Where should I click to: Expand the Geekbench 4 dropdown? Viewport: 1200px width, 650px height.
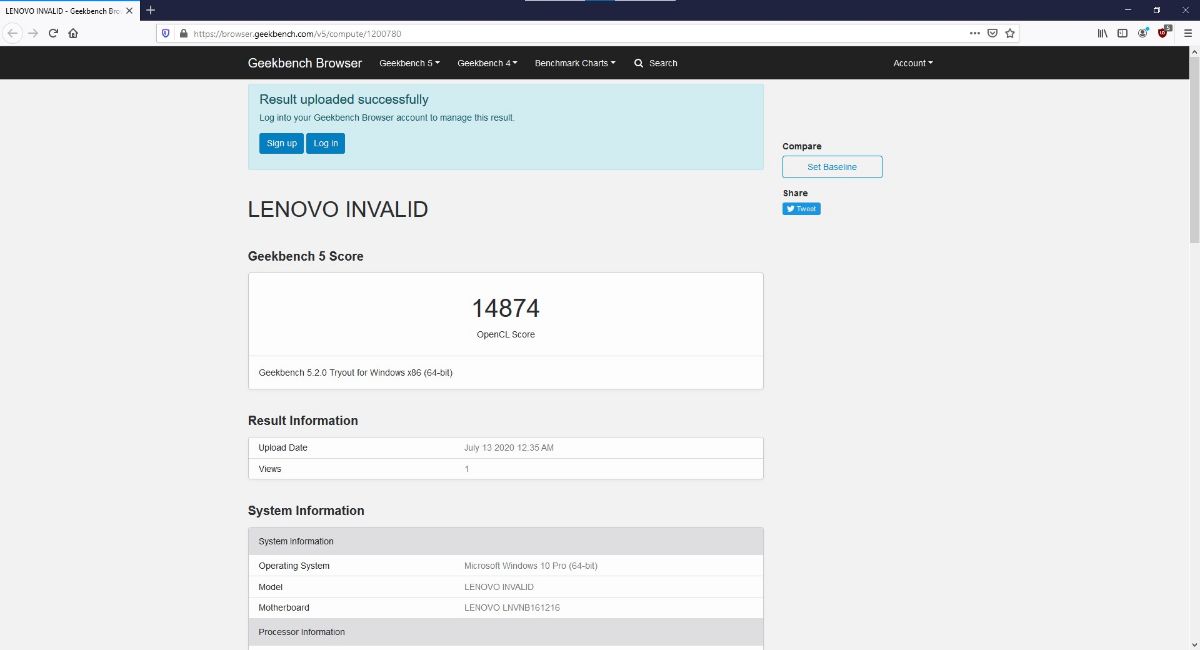tap(487, 63)
